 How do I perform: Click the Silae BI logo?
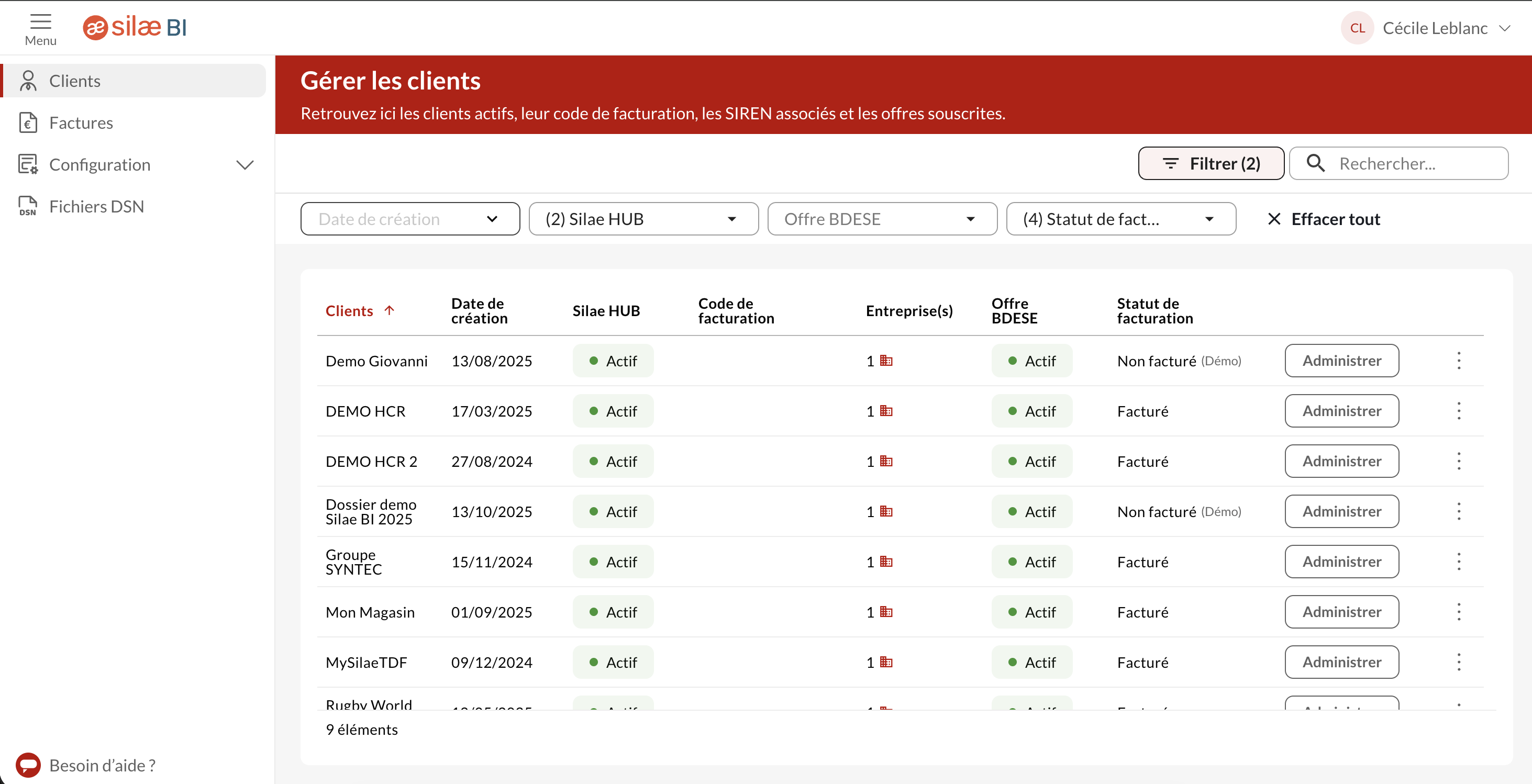[135, 27]
